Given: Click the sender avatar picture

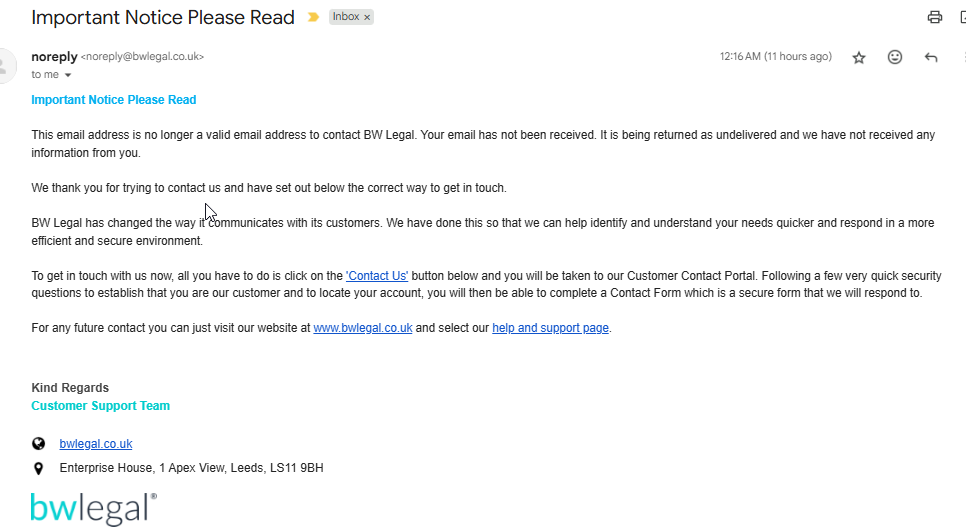Looking at the screenshot, I should 5,66.
